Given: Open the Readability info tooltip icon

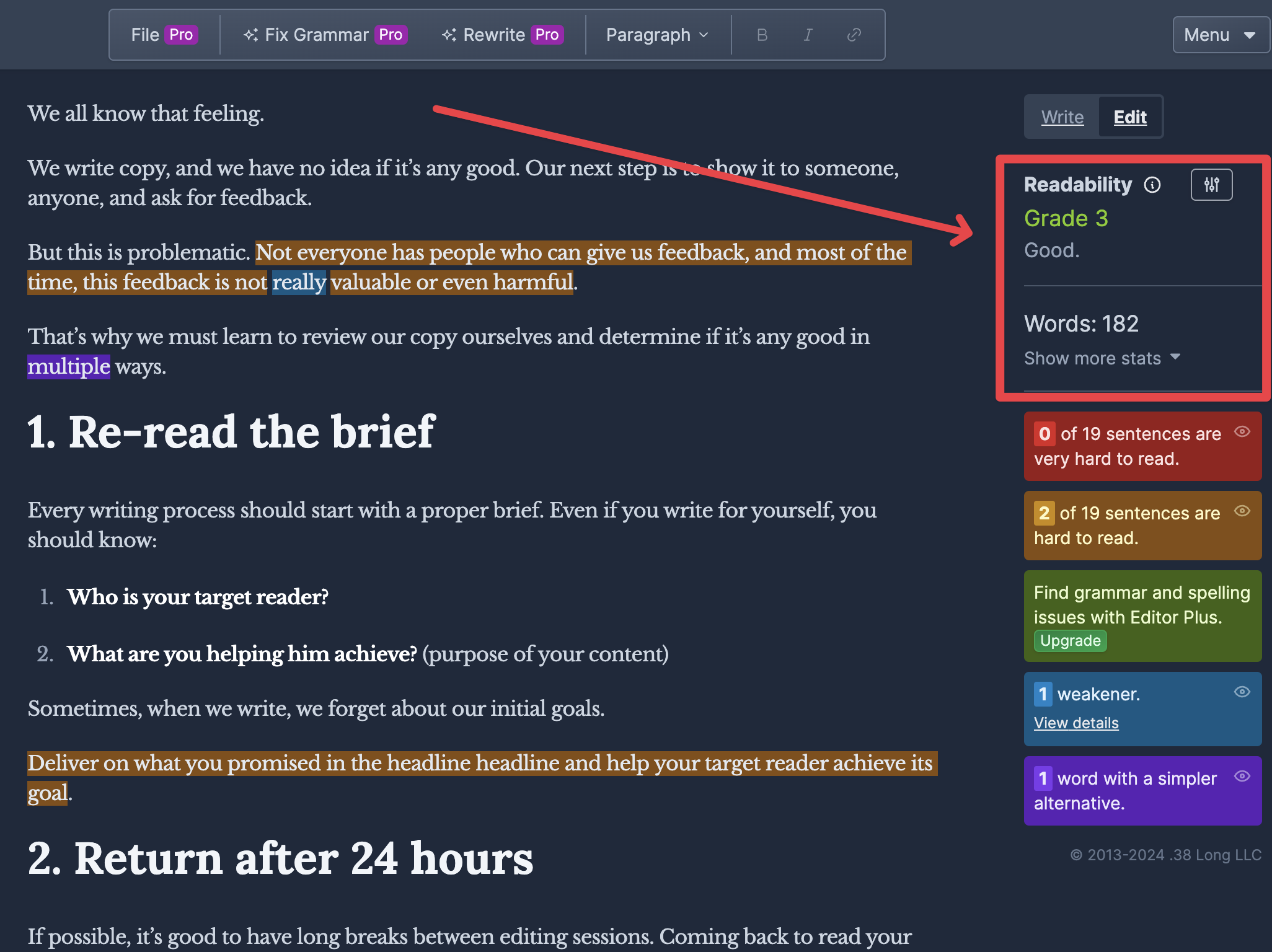Looking at the screenshot, I should pos(1152,184).
